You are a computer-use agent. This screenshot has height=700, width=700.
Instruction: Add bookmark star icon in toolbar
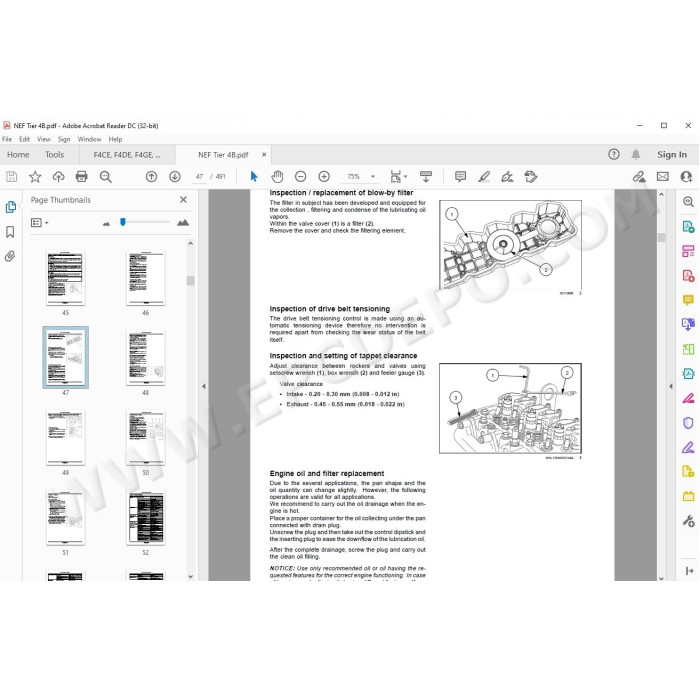click(x=35, y=177)
